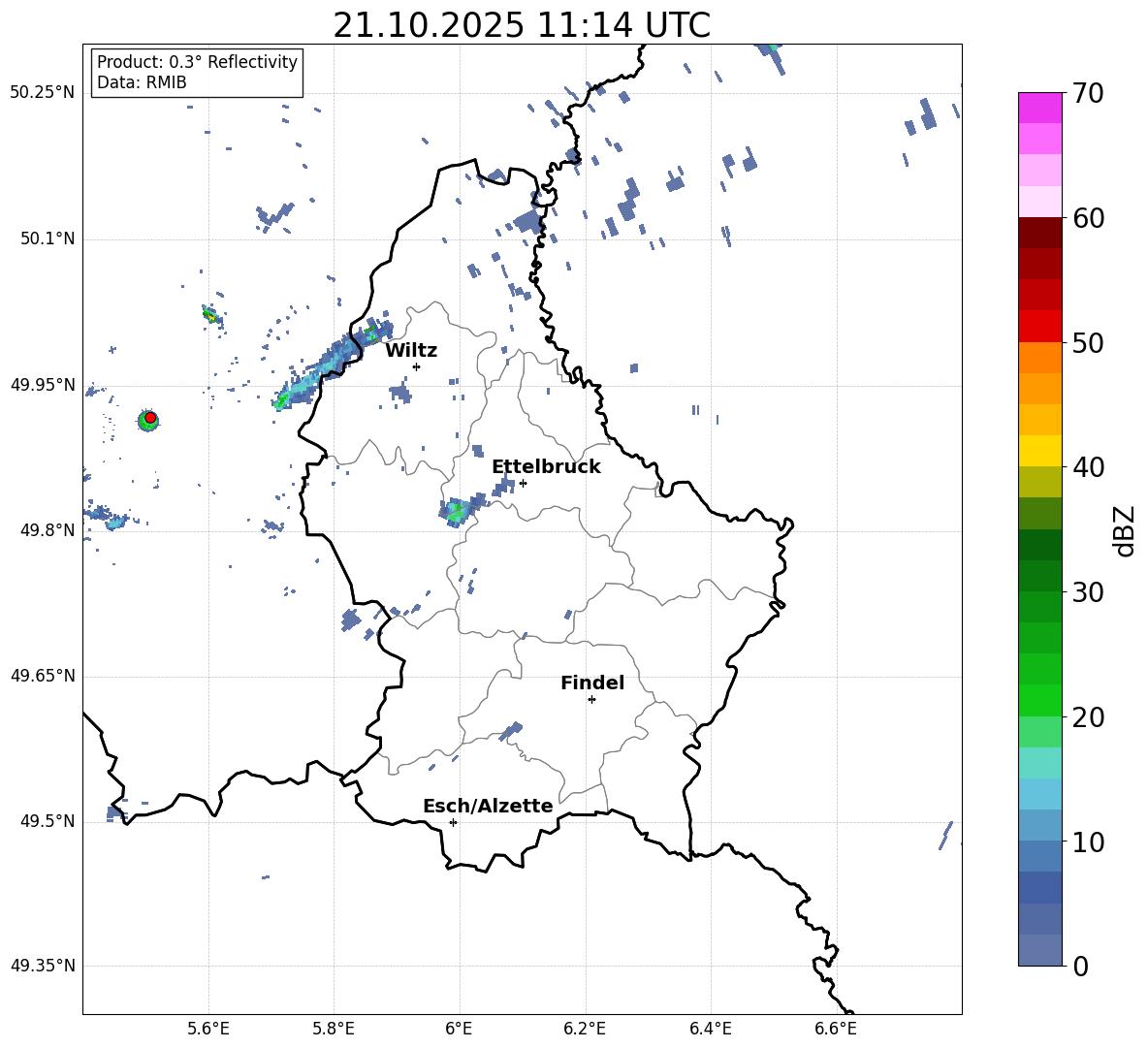Click the magenta swatch topping the colorbar
The image size is (1148, 1048).
(x=1039, y=109)
